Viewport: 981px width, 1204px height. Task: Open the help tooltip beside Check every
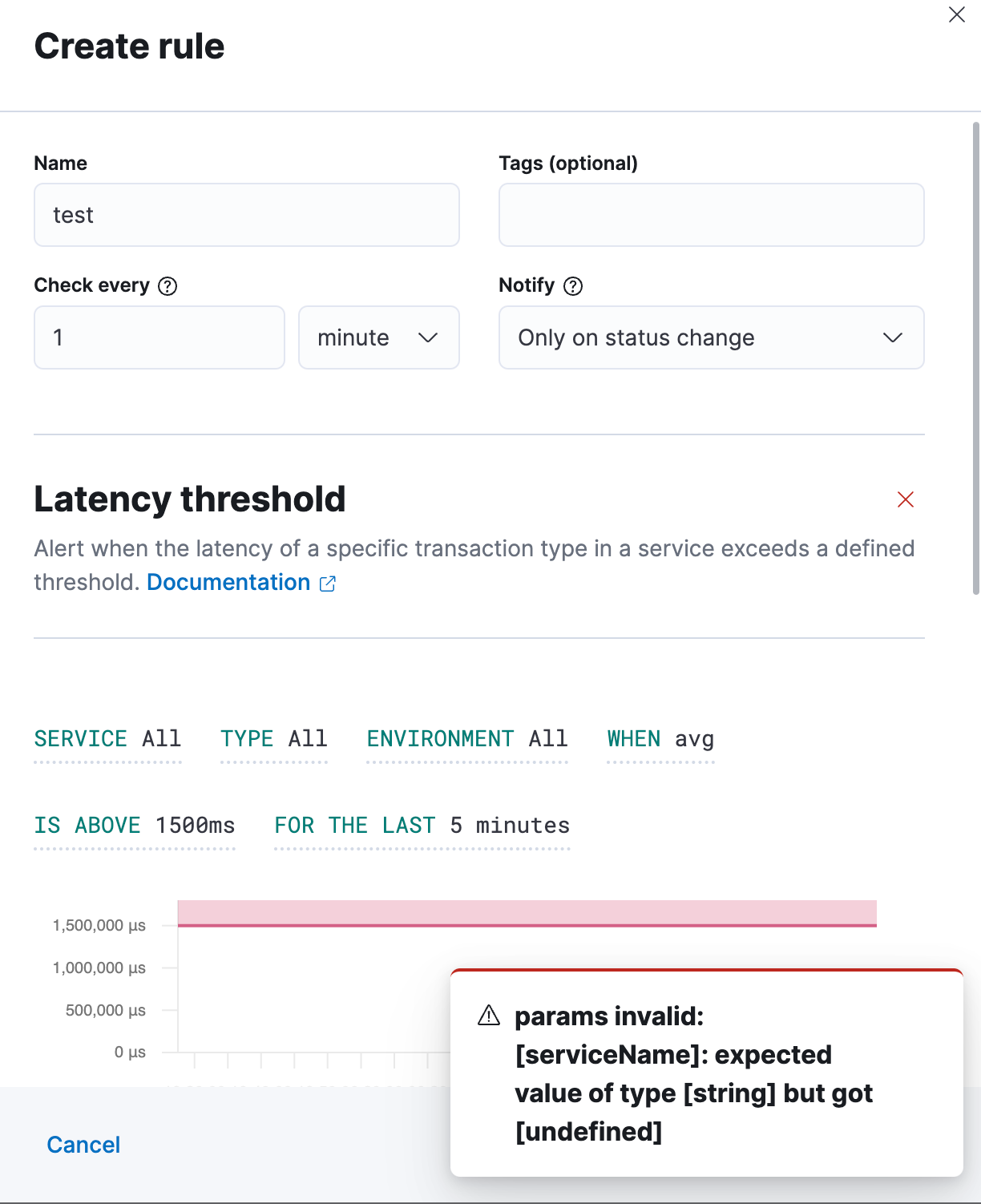click(168, 285)
